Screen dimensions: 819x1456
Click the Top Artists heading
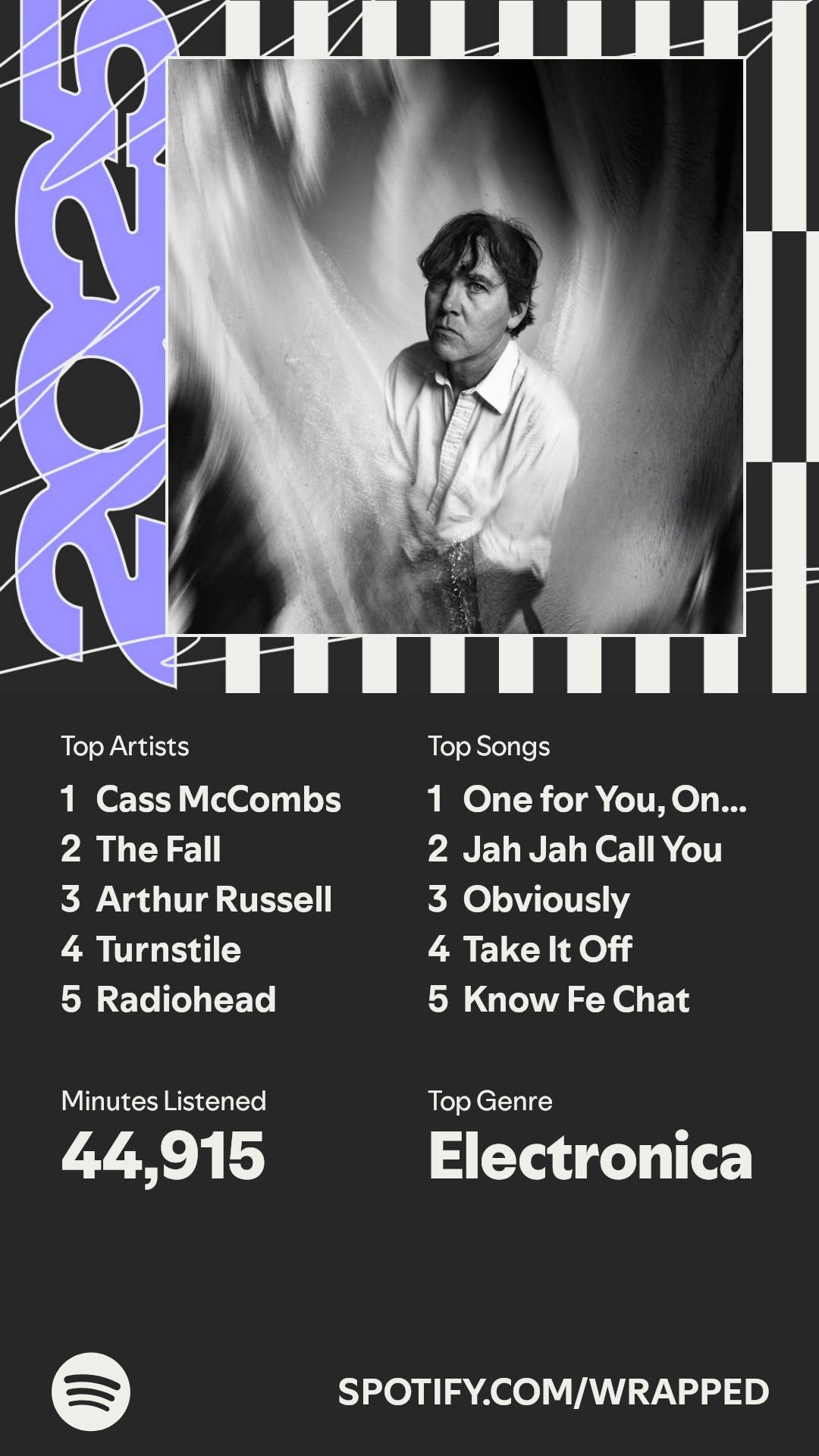pos(125,746)
